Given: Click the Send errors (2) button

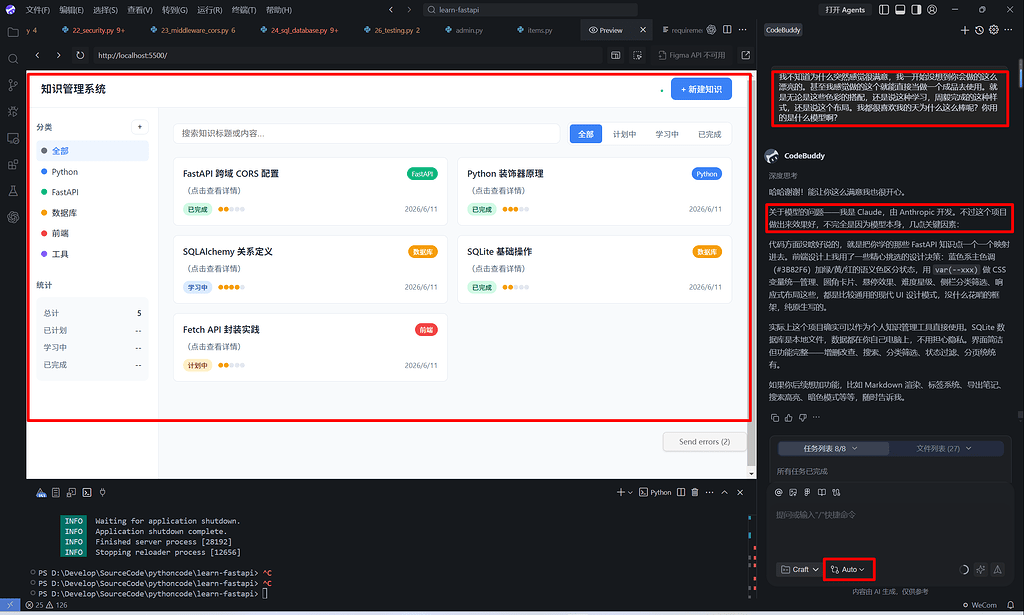Looking at the screenshot, I should pos(705,442).
